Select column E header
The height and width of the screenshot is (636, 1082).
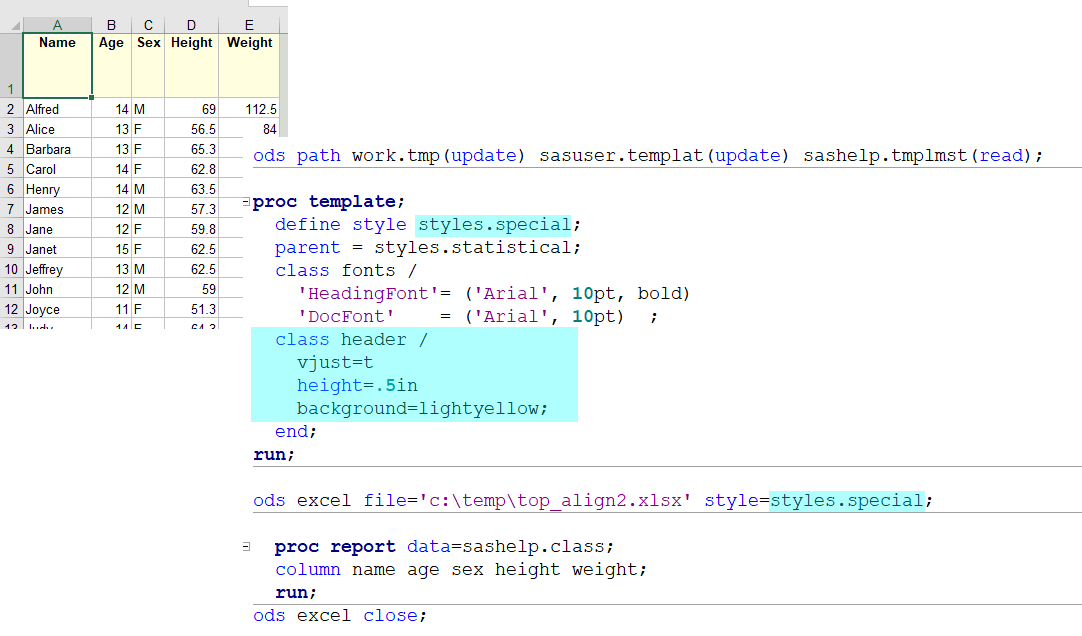tap(249, 25)
